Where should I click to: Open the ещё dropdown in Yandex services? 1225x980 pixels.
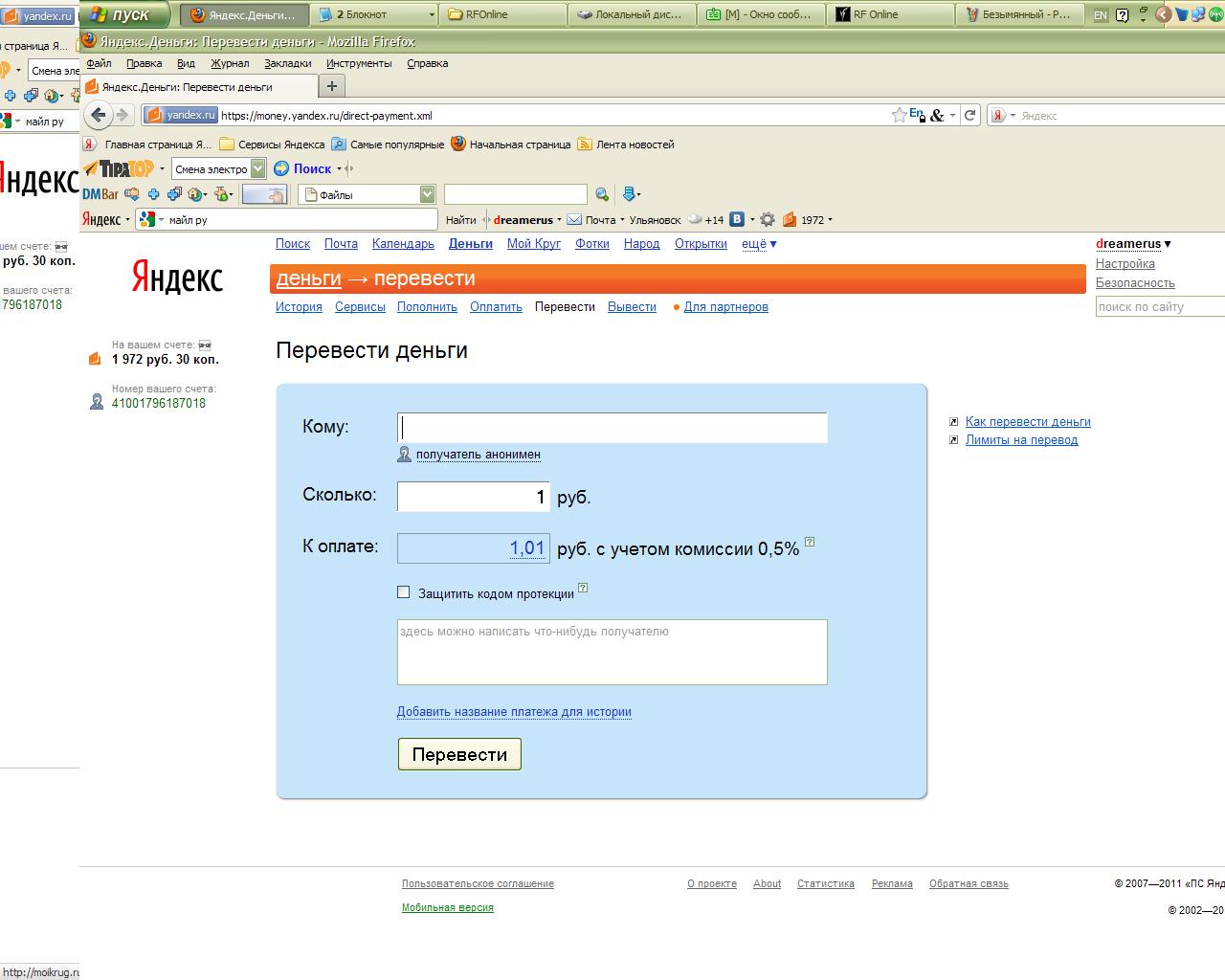[759, 243]
